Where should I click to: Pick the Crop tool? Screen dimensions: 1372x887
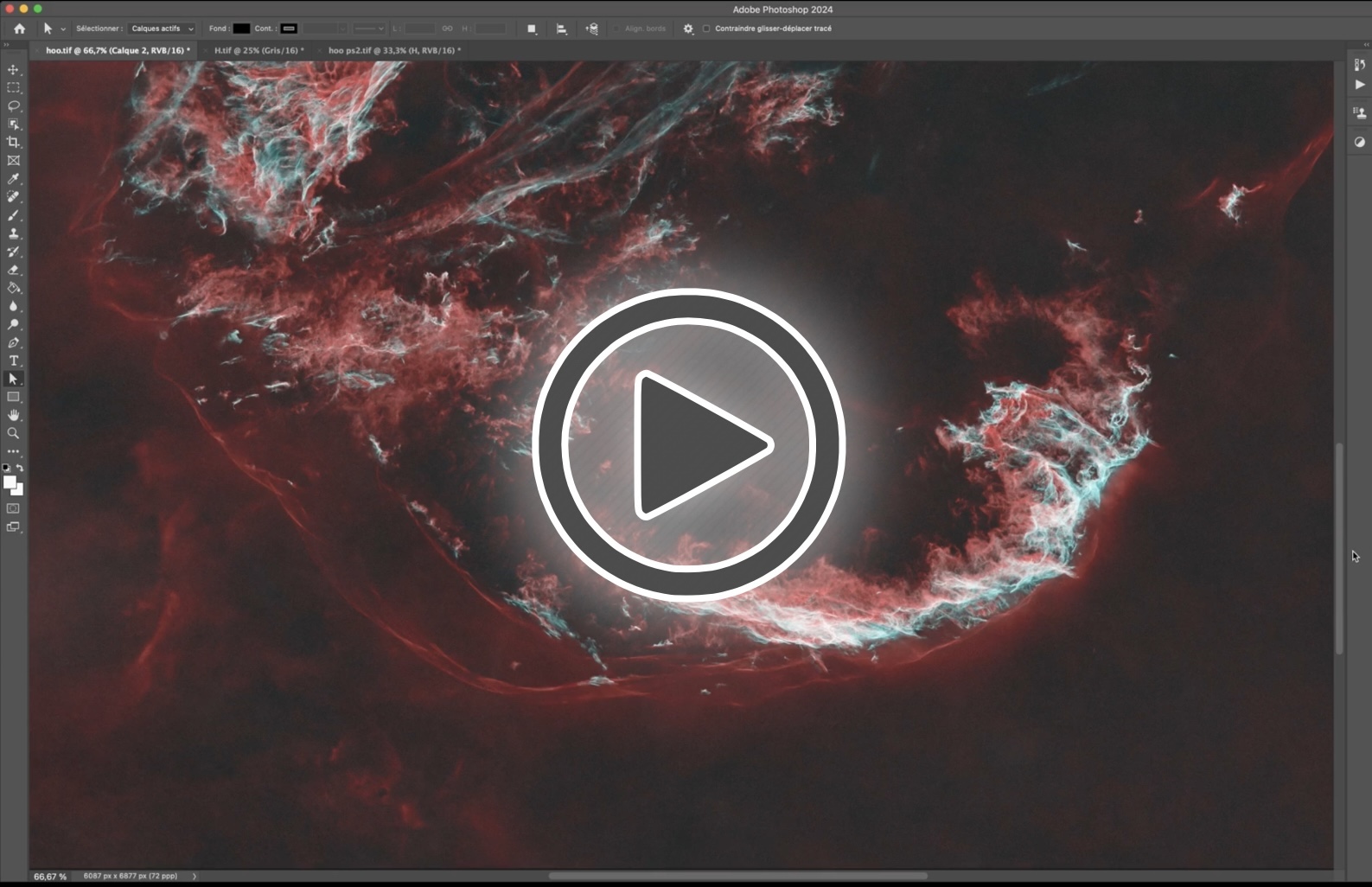tap(13, 143)
